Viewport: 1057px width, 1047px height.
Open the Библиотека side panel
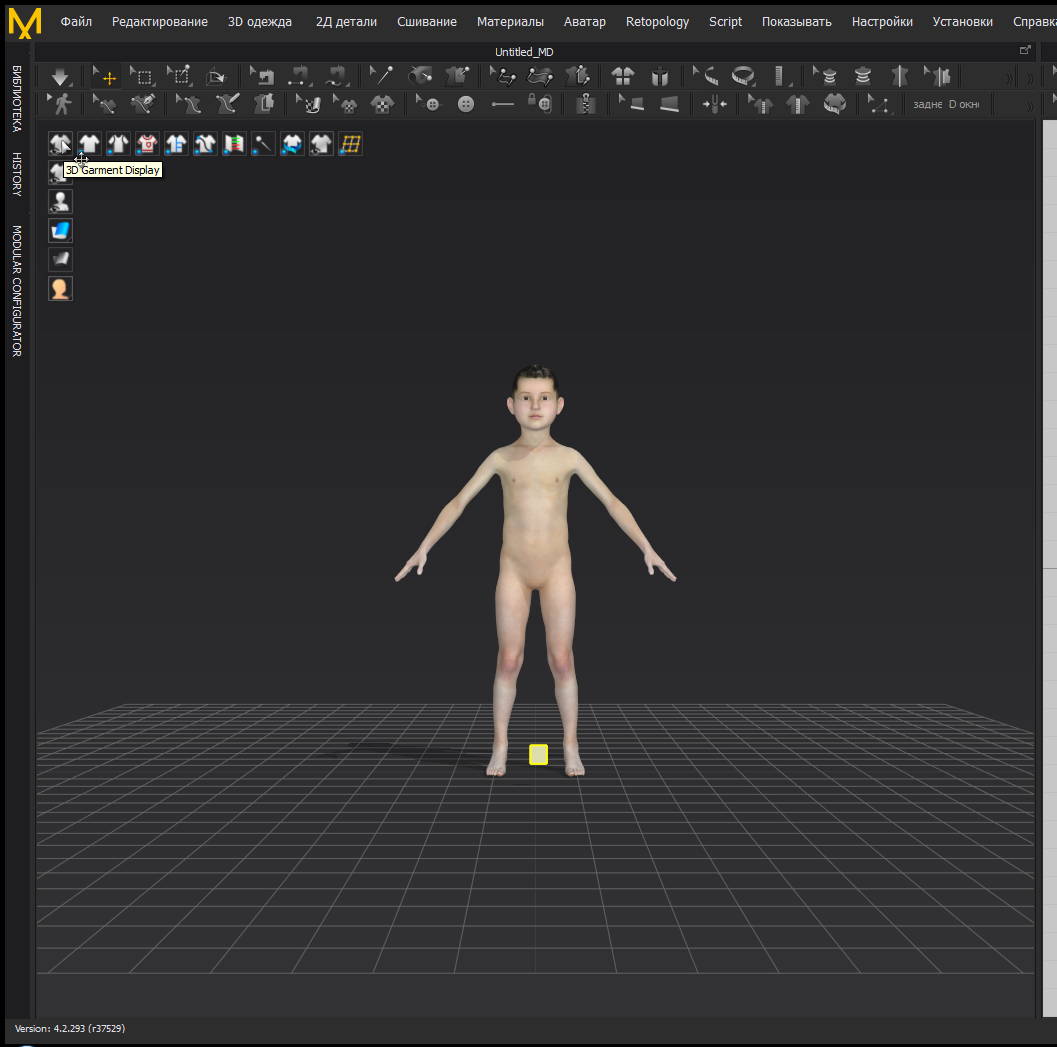tap(17, 98)
